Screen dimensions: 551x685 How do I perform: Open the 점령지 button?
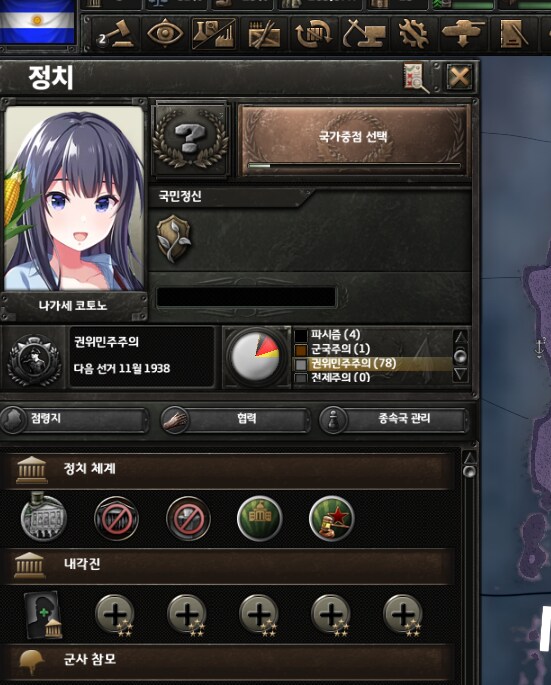click(73, 420)
